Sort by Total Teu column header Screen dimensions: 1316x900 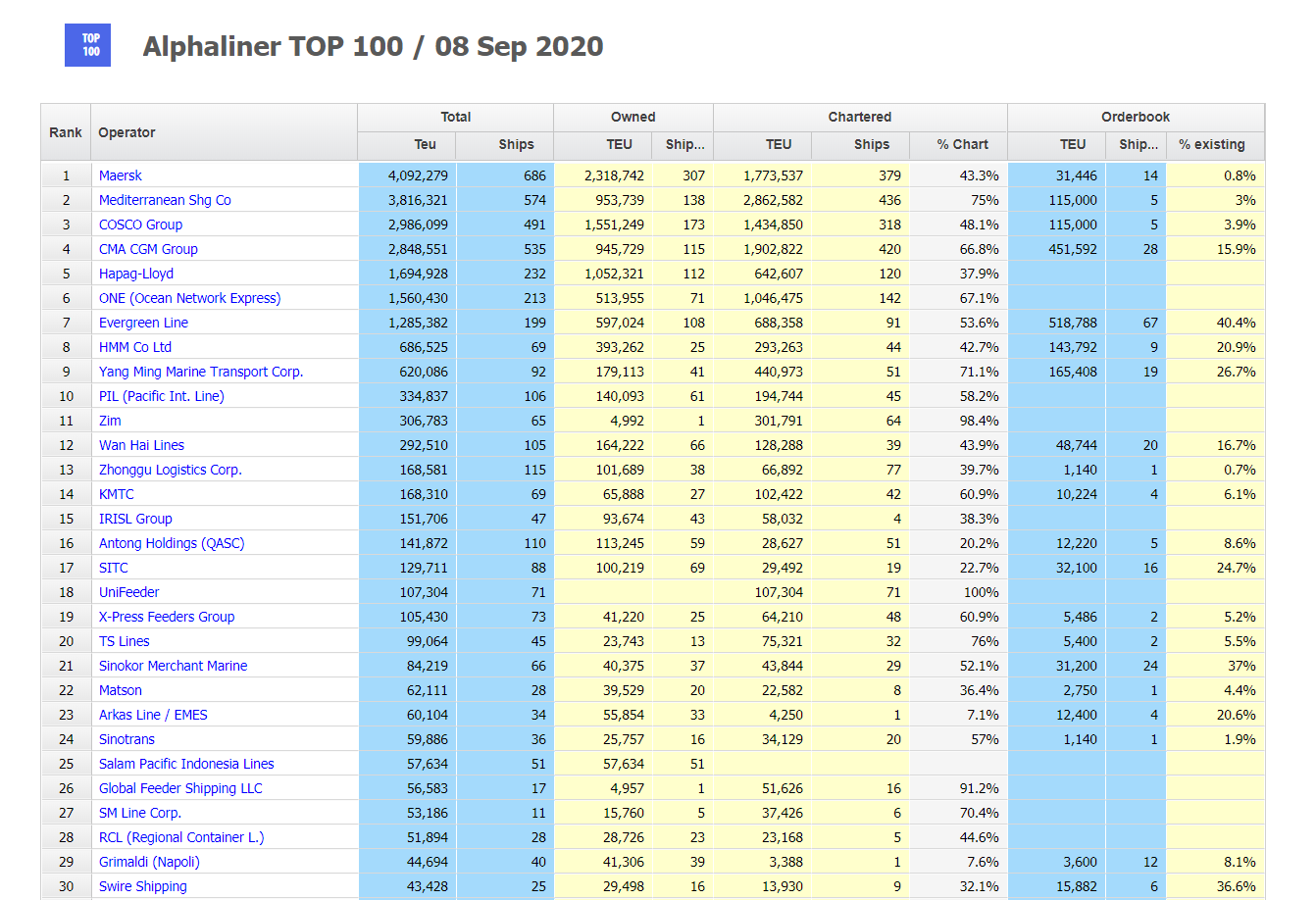pos(407,145)
